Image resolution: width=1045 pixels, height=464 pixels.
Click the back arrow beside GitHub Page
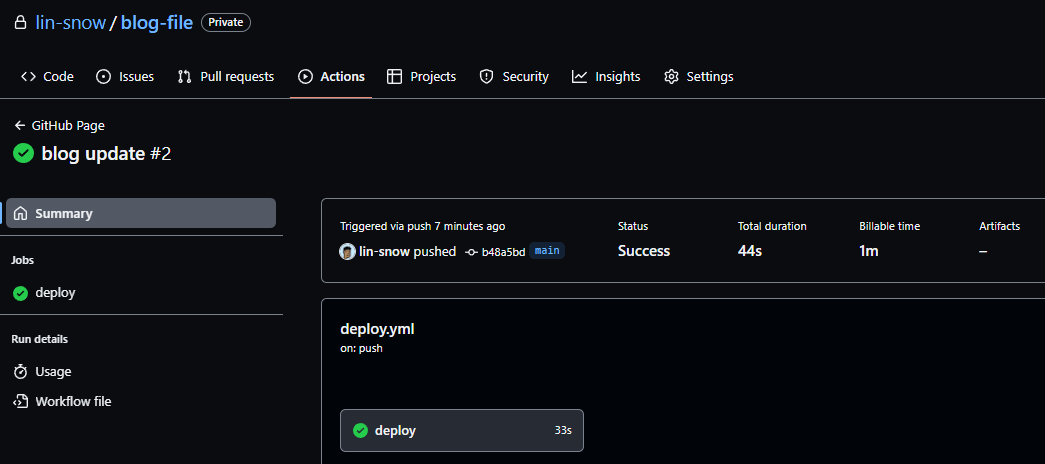click(20, 125)
